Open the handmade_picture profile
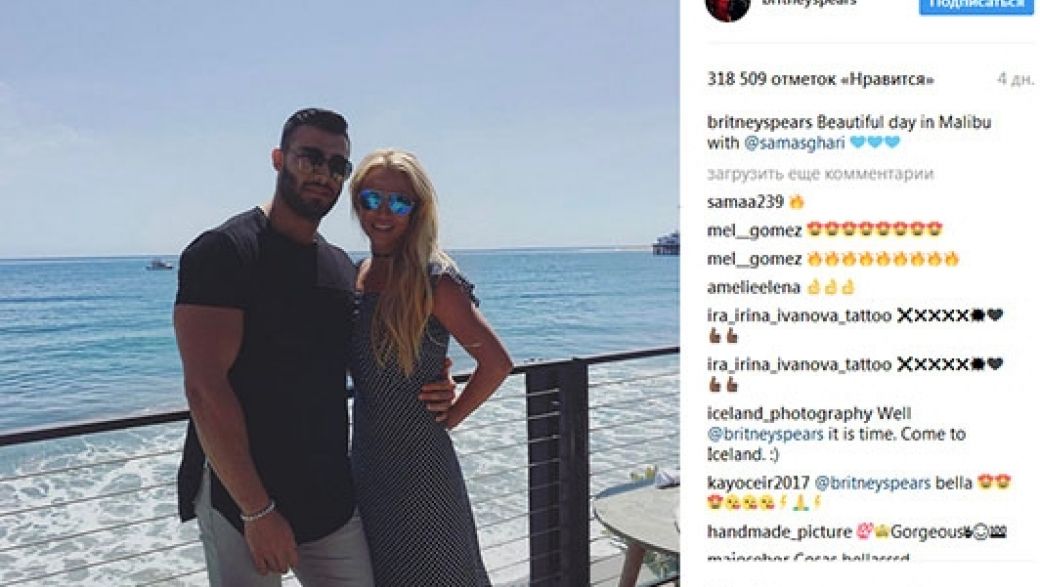 point(779,532)
